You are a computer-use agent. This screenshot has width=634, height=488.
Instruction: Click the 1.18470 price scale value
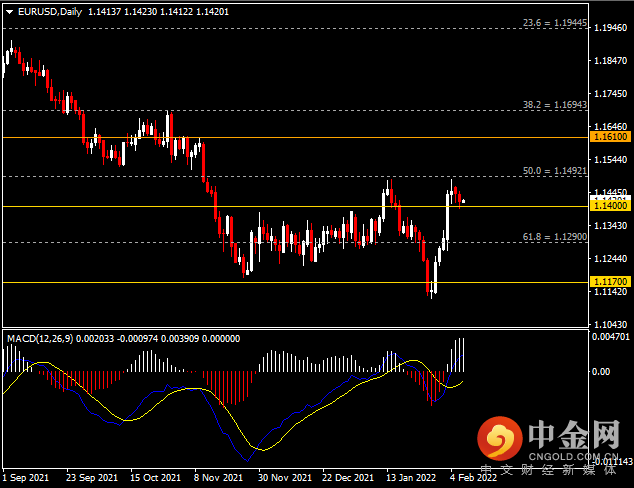pos(611,61)
